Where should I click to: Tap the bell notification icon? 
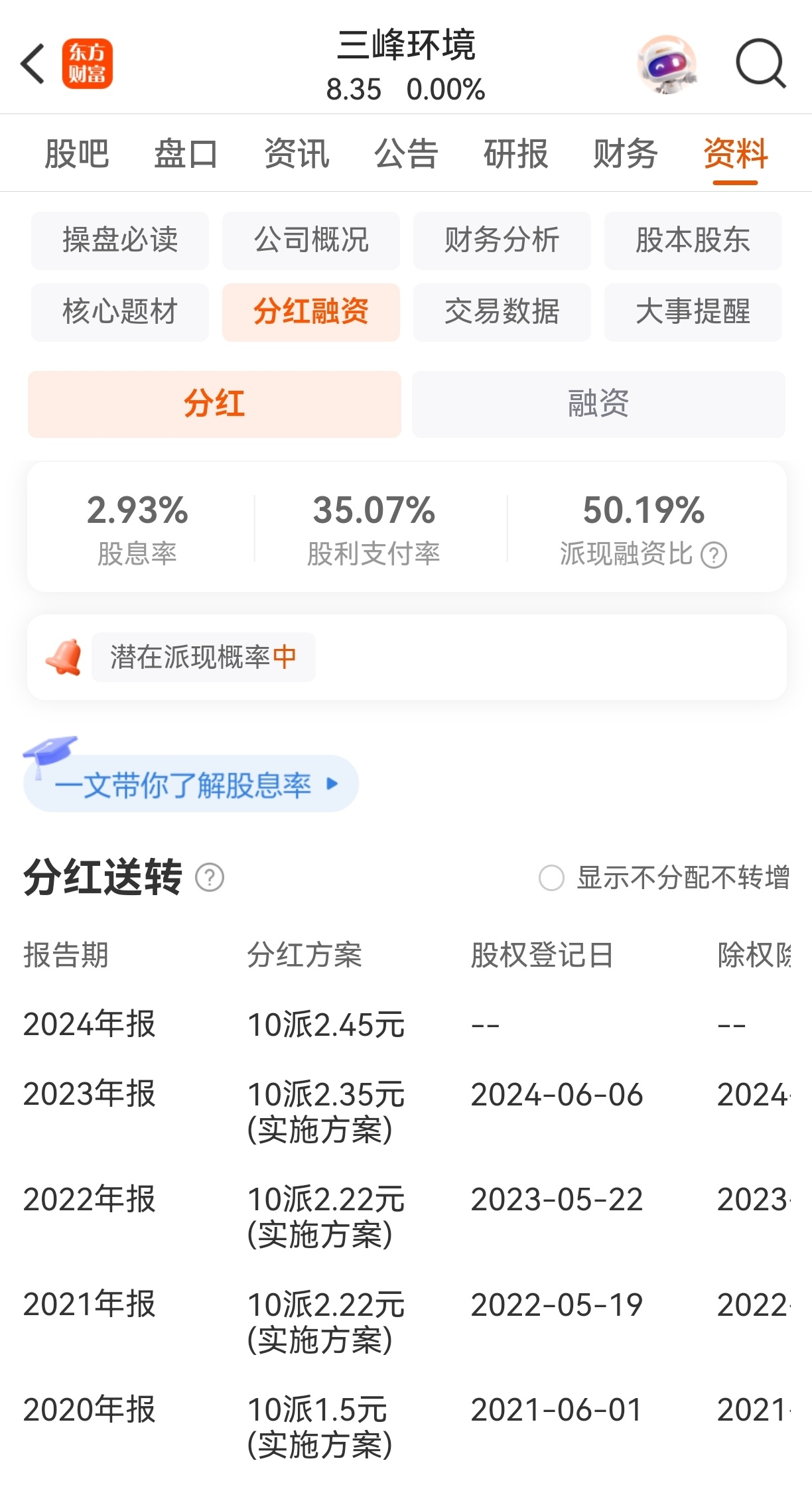(x=64, y=657)
